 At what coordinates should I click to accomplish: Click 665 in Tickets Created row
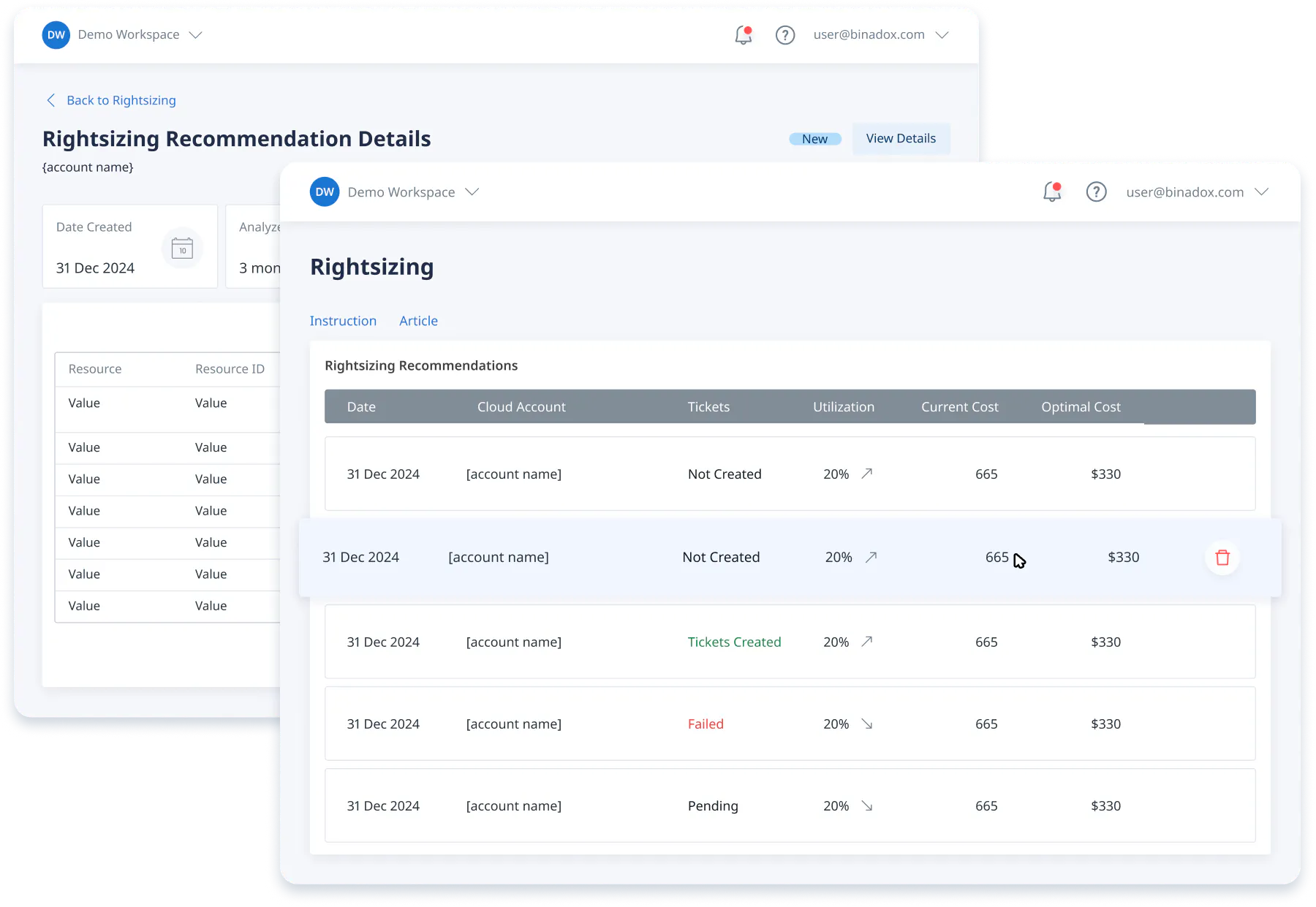(x=986, y=642)
